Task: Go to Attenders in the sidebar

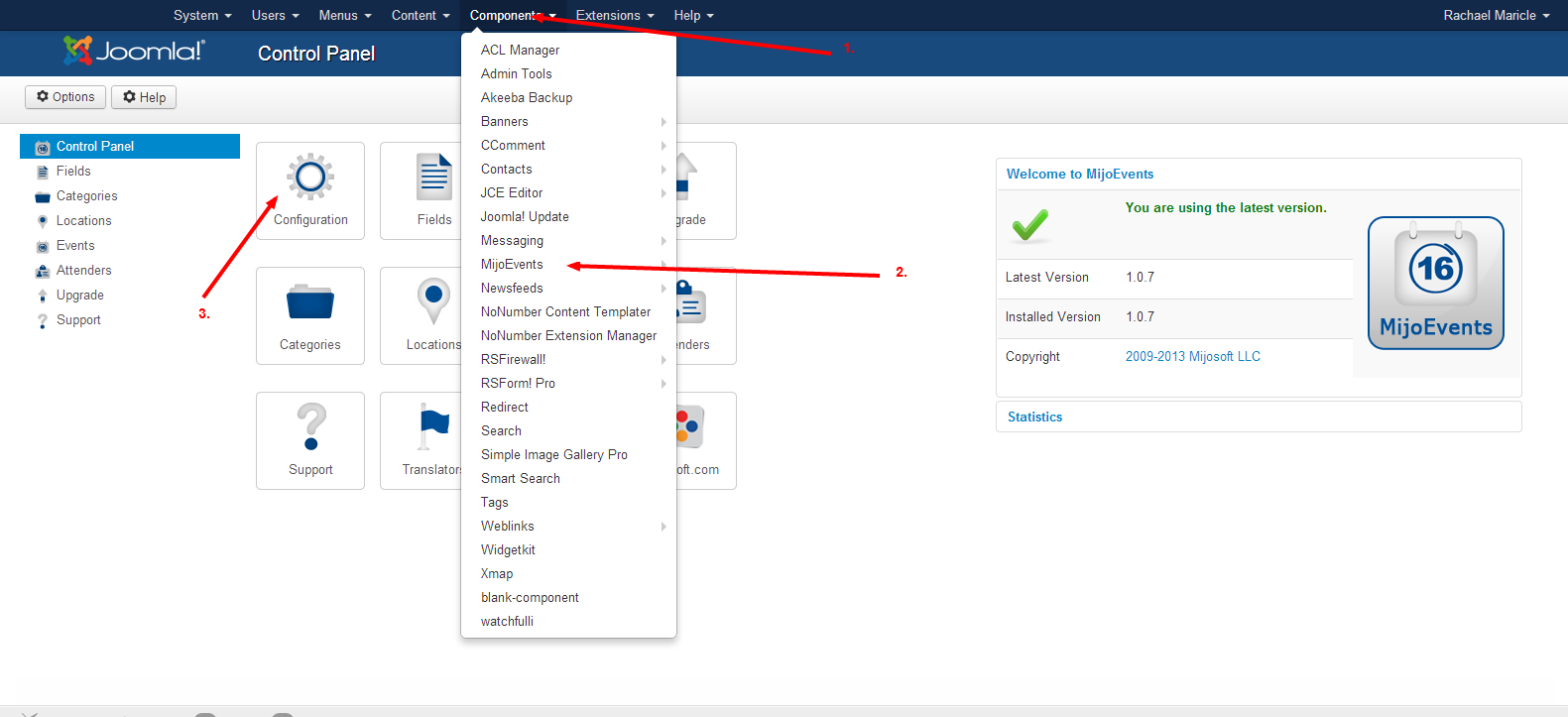Action: click(83, 271)
